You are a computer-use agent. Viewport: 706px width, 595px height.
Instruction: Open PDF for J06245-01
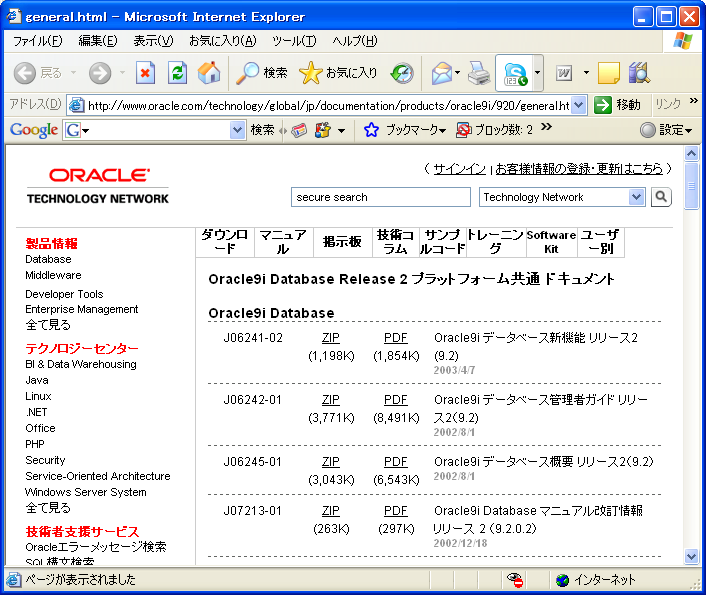click(x=396, y=462)
